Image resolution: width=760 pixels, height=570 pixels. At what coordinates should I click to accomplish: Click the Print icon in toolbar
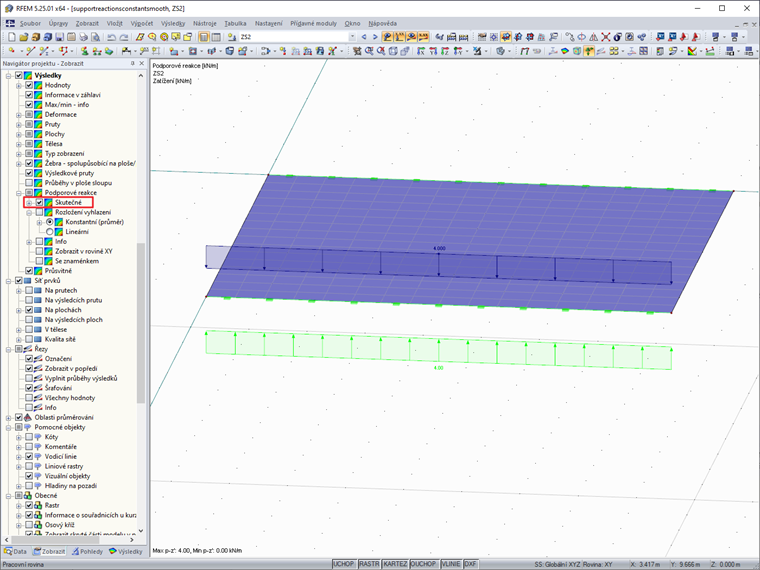coord(83,37)
